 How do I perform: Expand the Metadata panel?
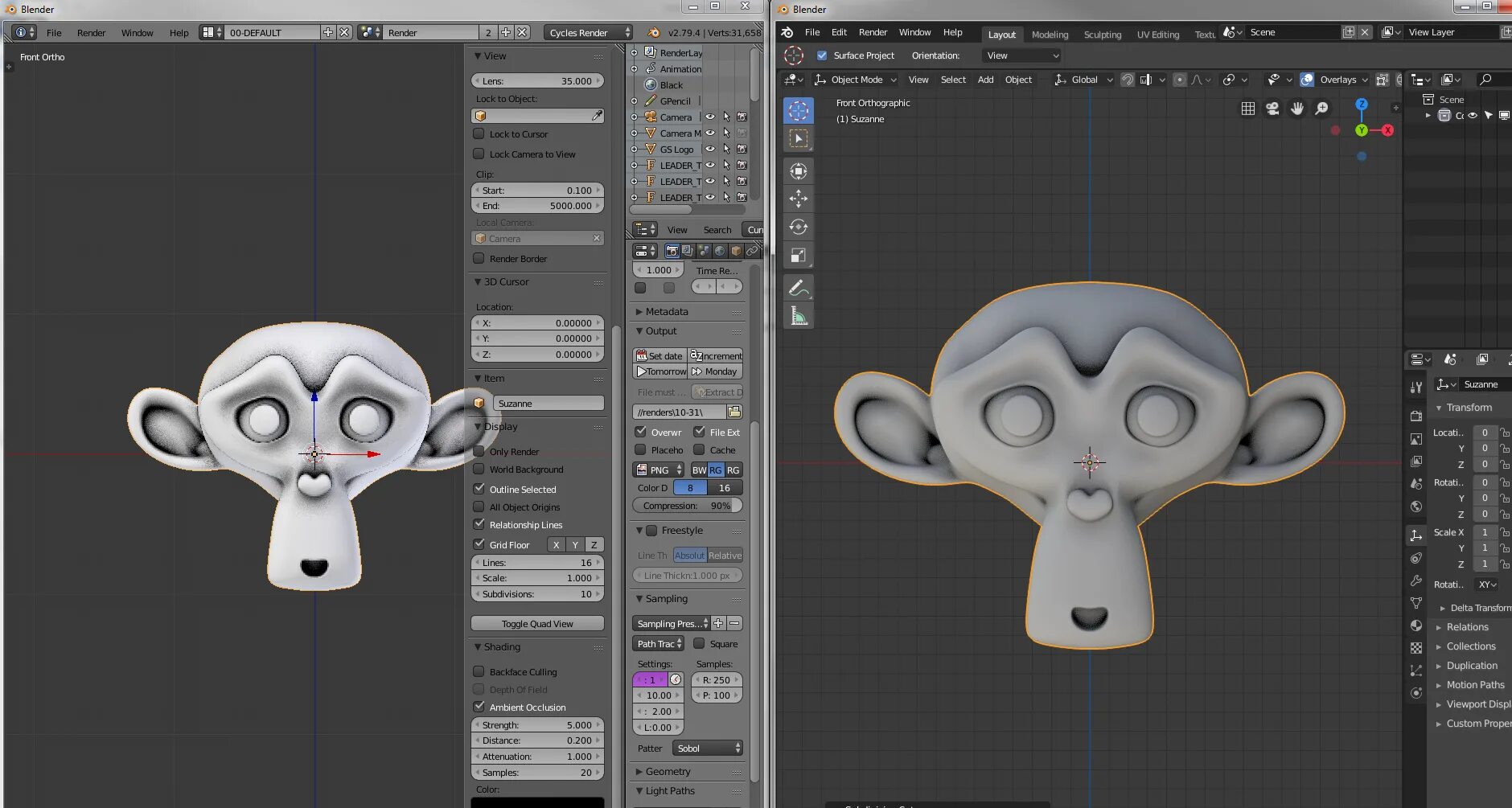639,312
